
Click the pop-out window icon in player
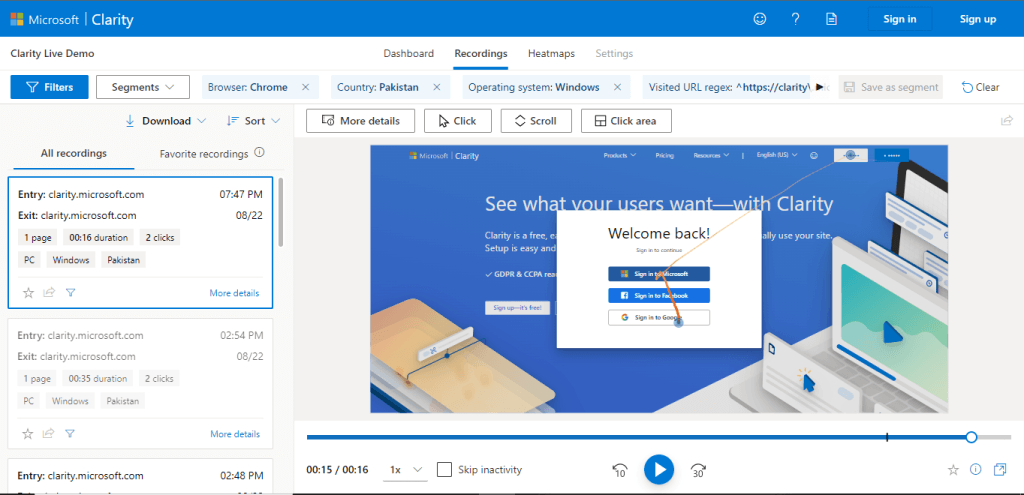tap(999, 470)
